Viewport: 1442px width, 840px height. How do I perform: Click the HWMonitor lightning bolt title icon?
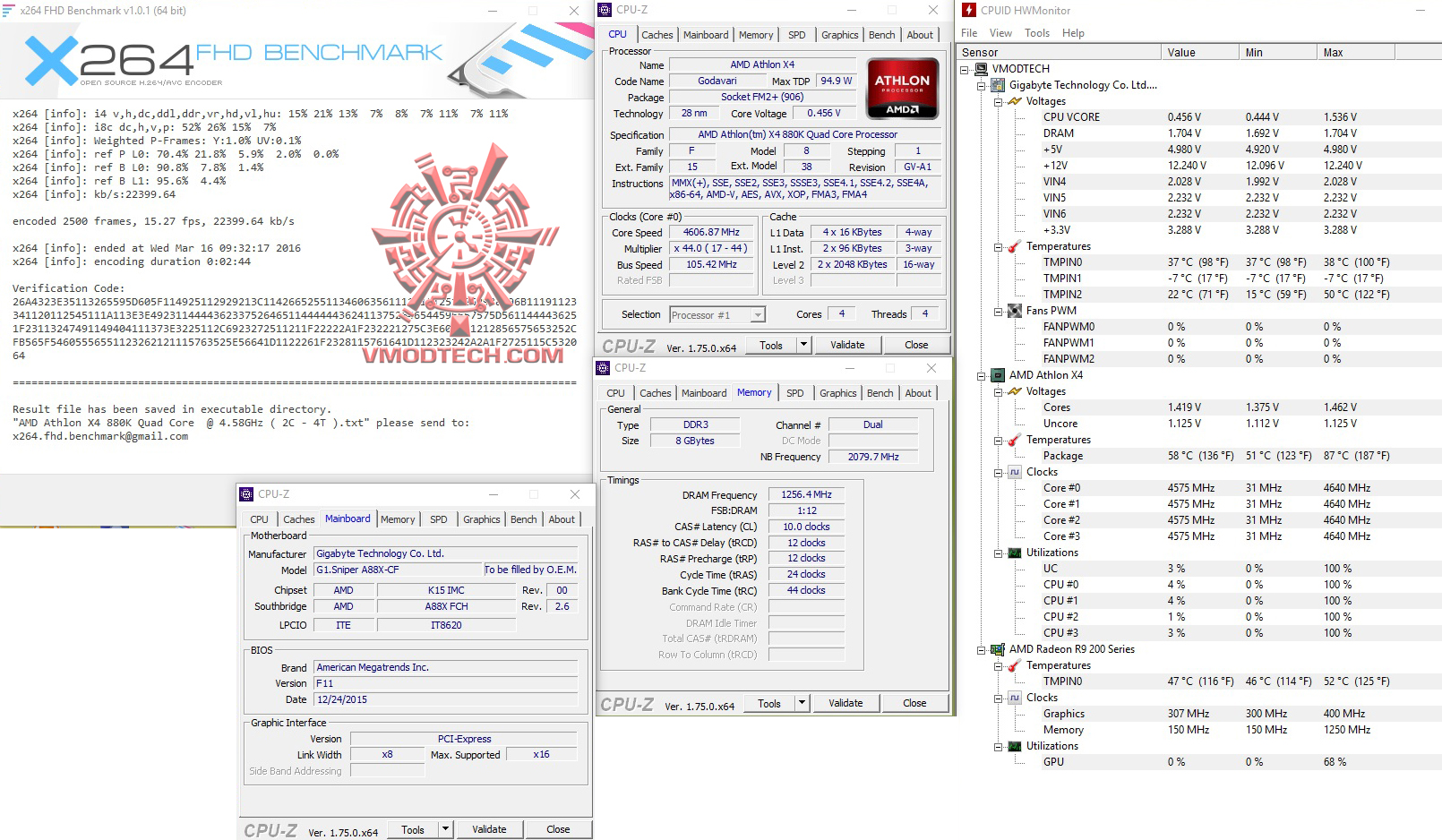click(x=969, y=10)
